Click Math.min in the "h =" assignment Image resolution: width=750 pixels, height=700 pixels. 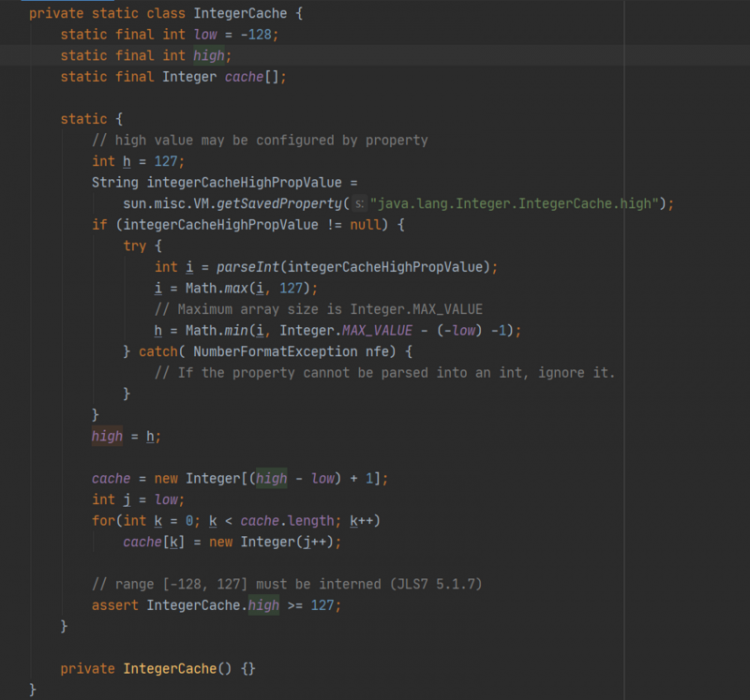pos(217,331)
